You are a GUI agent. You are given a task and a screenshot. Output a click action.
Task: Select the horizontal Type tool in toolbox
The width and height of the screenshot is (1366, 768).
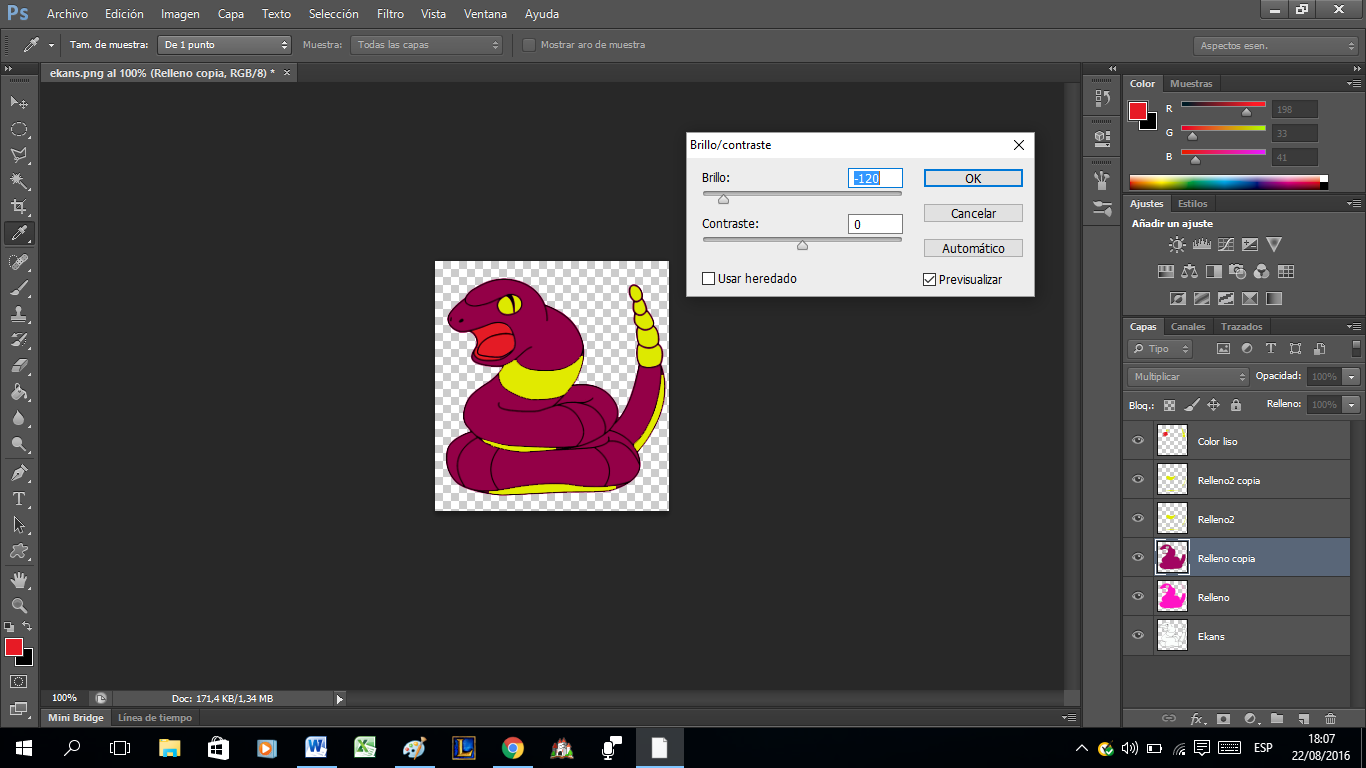click(18, 498)
